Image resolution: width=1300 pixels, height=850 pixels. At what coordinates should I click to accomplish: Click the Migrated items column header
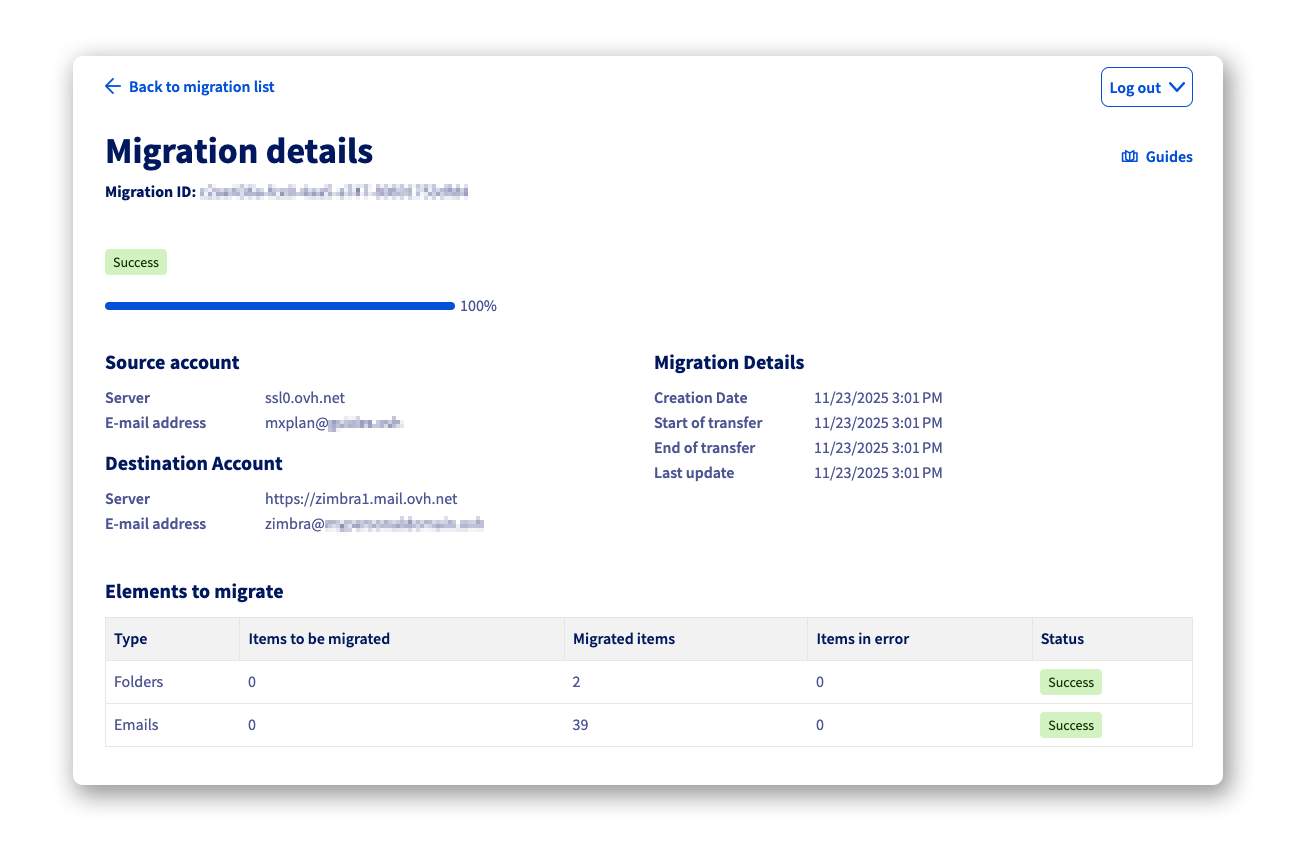tap(624, 639)
